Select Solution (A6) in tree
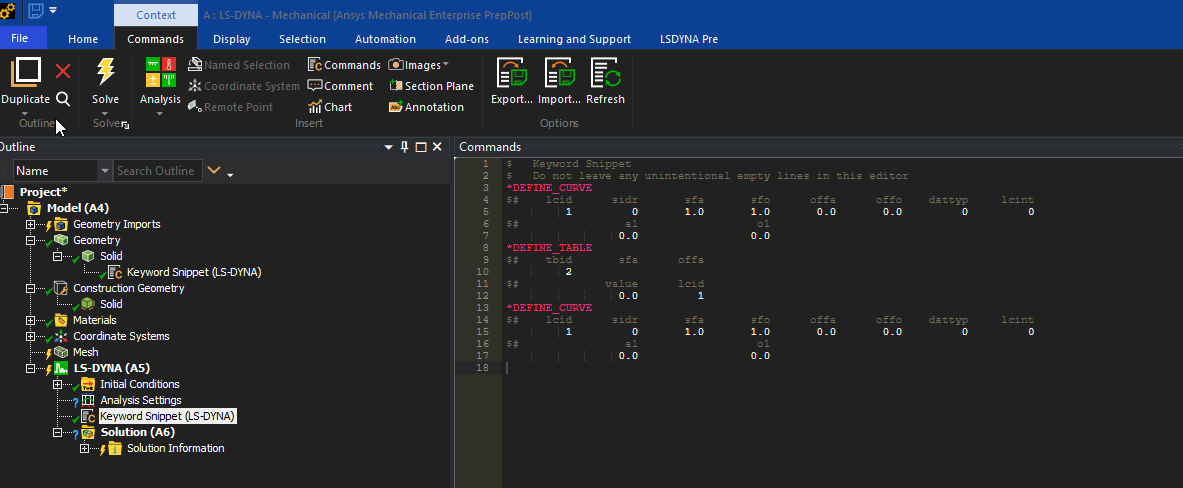This screenshot has width=1183, height=488. pos(137,432)
